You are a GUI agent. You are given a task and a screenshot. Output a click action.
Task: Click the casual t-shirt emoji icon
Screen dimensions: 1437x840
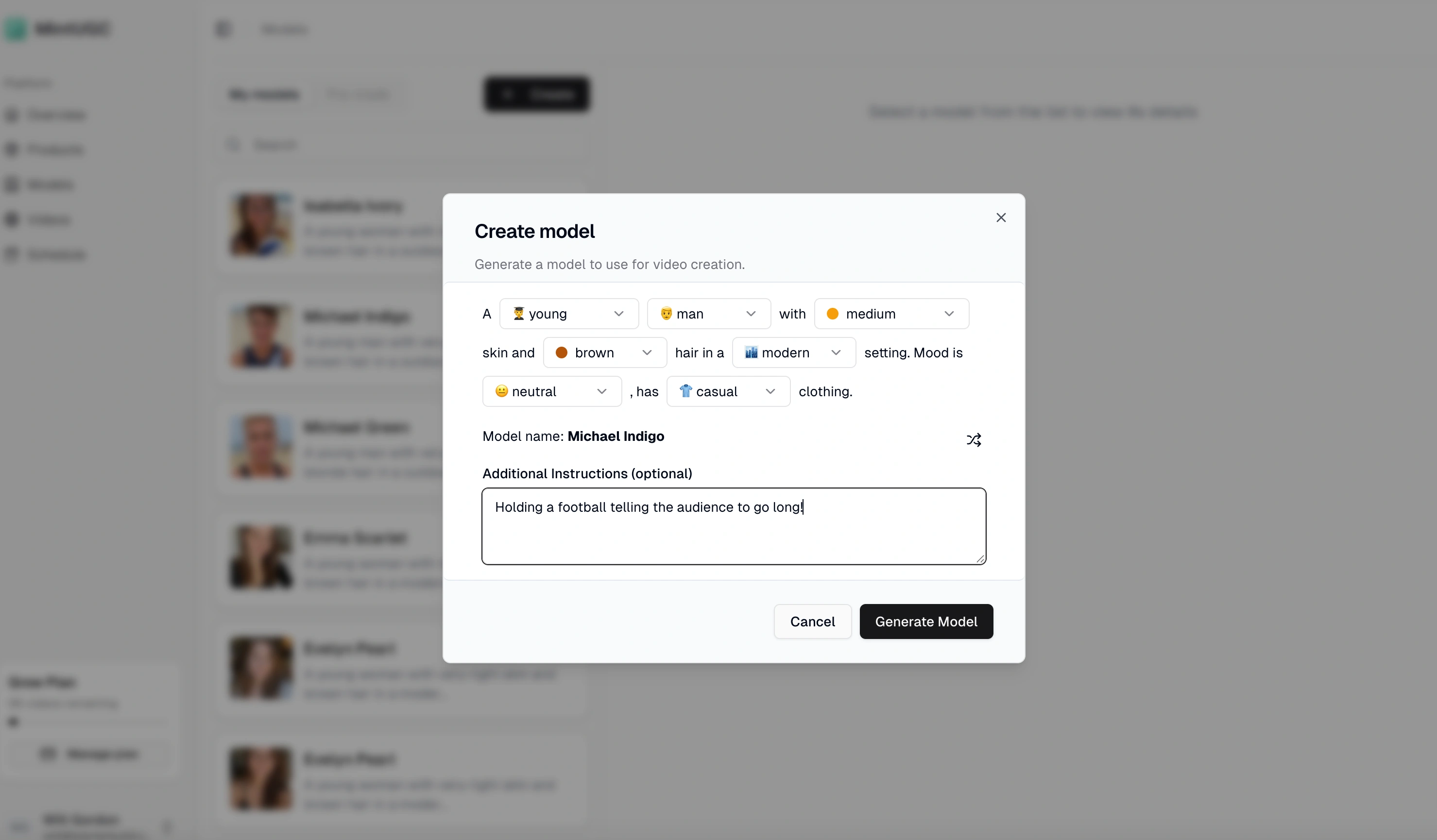point(685,390)
